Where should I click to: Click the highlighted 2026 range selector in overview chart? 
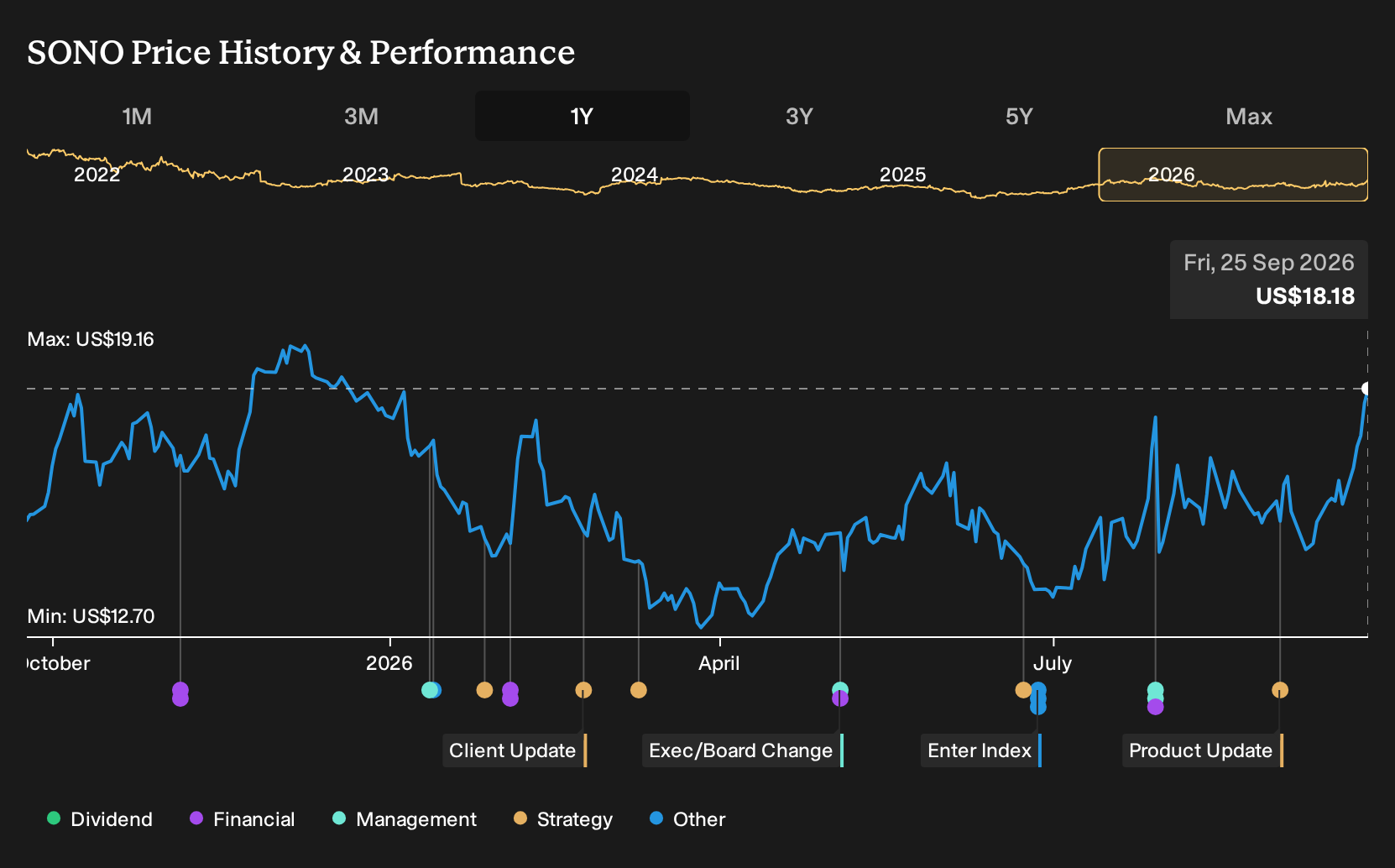1233,175
